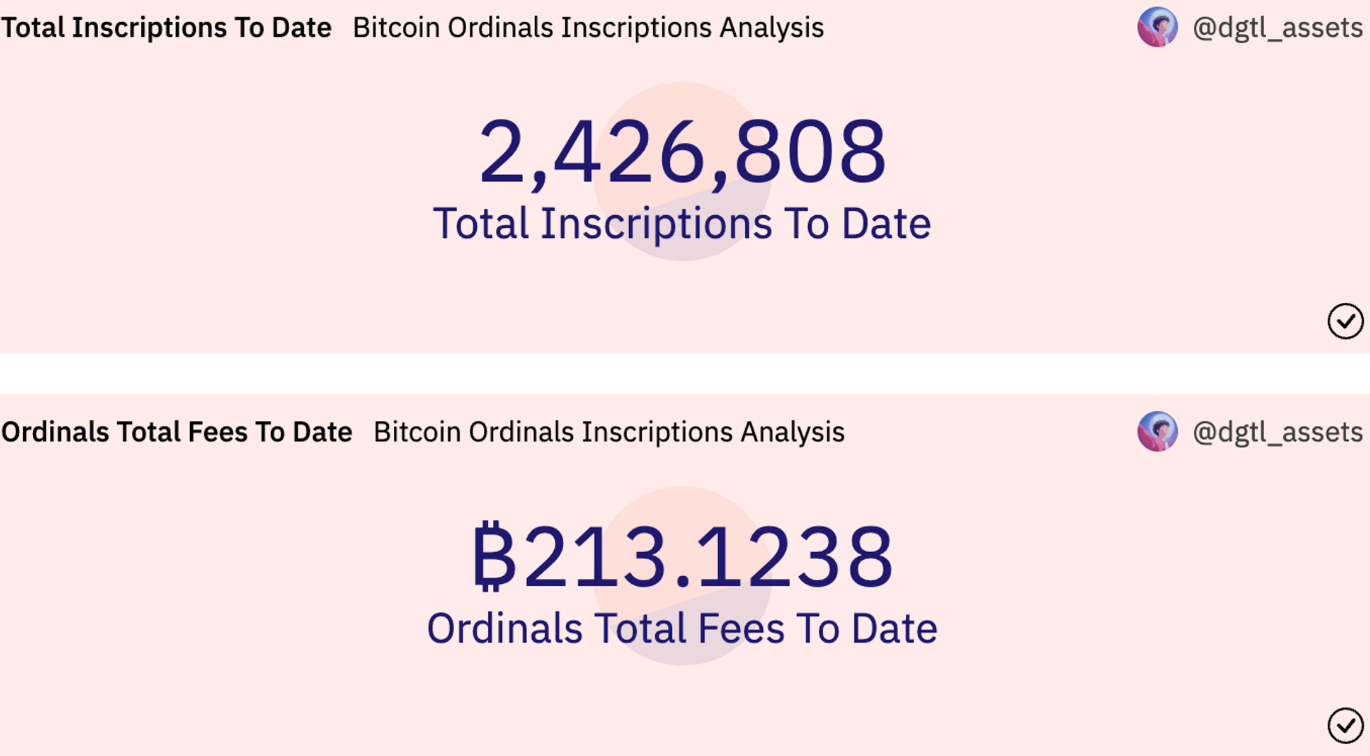
Task: Select the 213.1238 fees value
Action: tap(708, 556)
